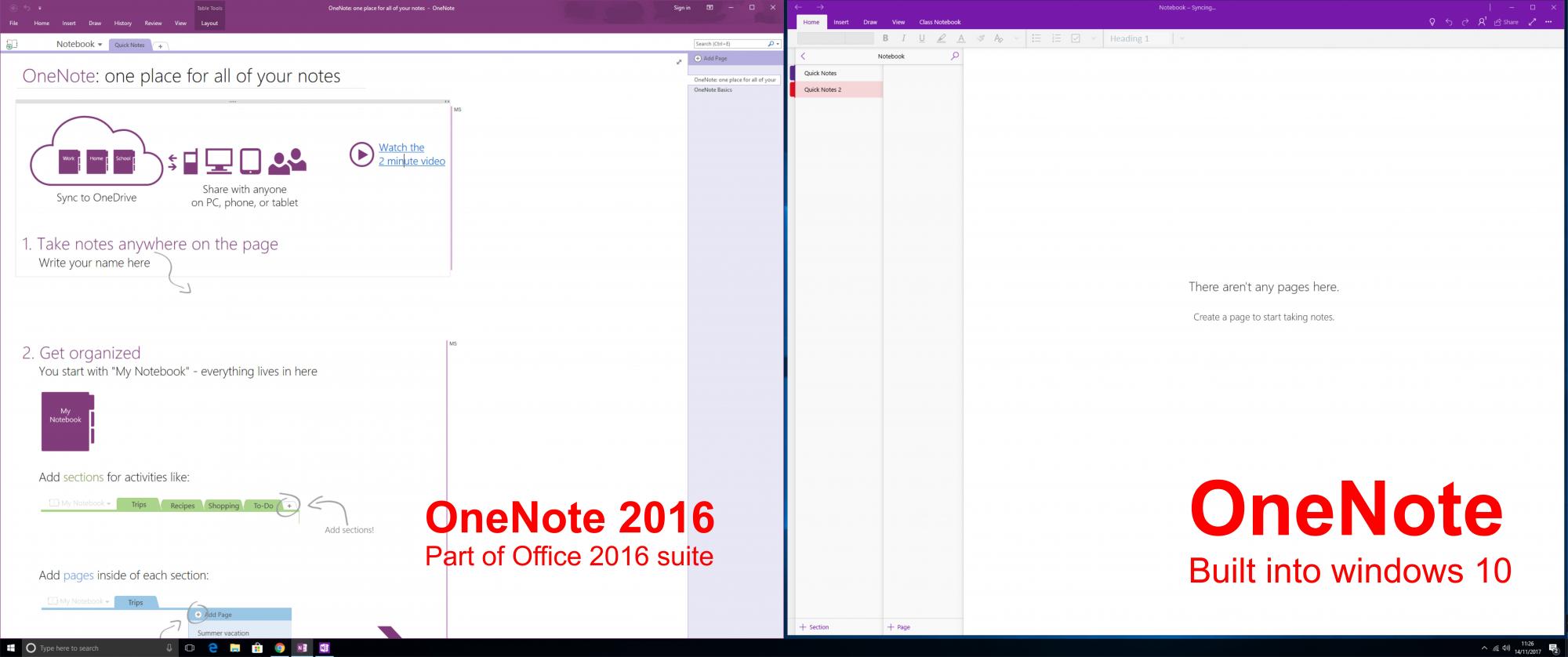Image resolution: width=1568 pixels, height=657 pixels.
Task: Open the search scope dropdown arrow
Action: 778,45
